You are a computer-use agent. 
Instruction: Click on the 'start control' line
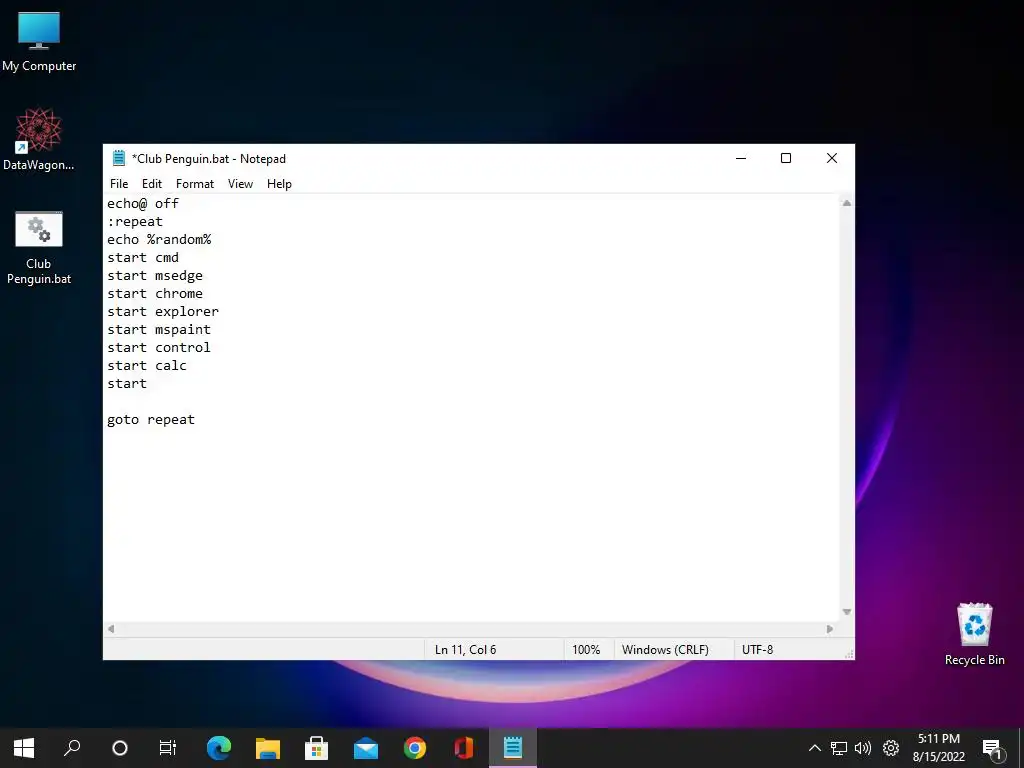coord(159,347)
